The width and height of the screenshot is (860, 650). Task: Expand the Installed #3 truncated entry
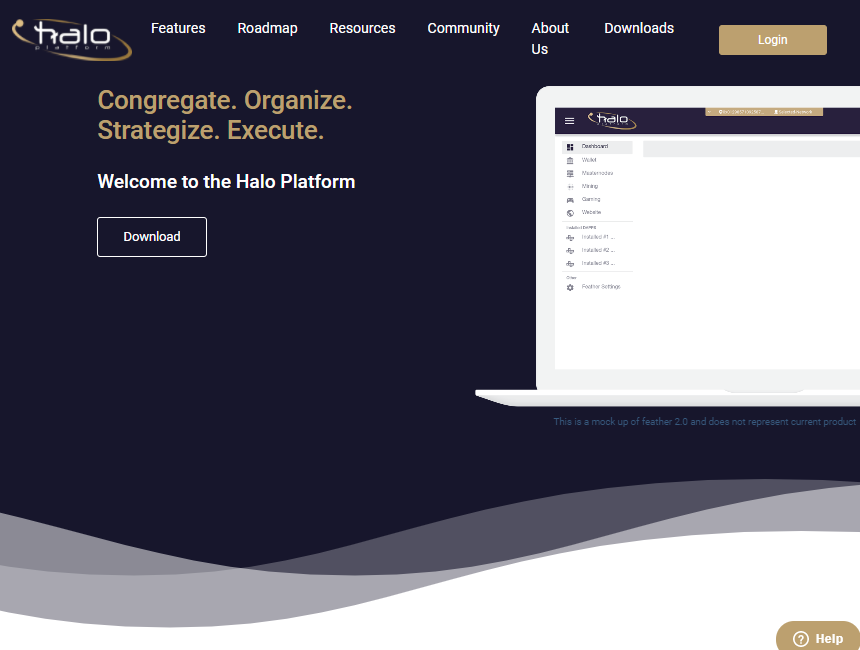pos(600,263)
